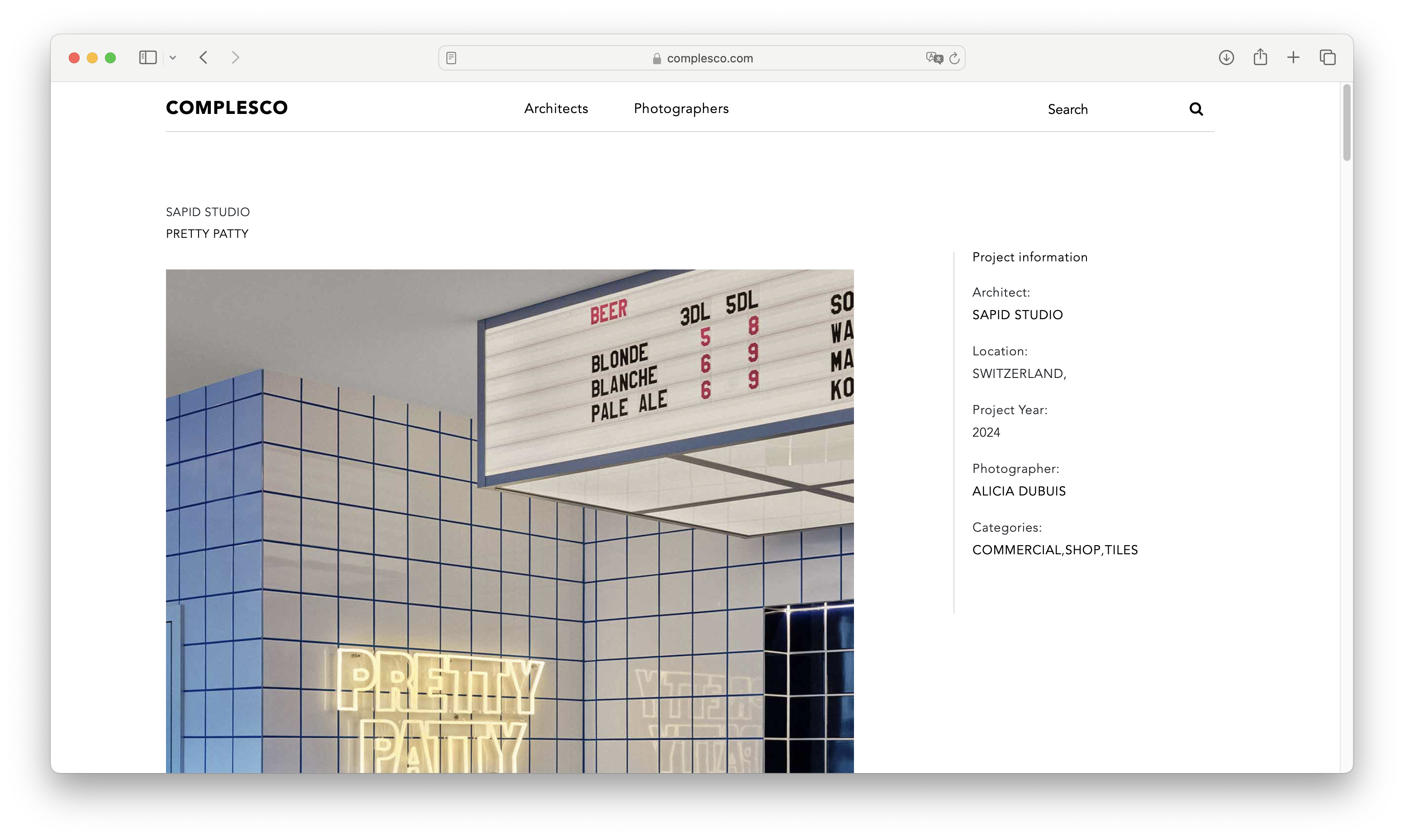Click the Share icon in Safari
Image resolution: width=1404 pixels, height=840 pixels.
pos(1260,57)
